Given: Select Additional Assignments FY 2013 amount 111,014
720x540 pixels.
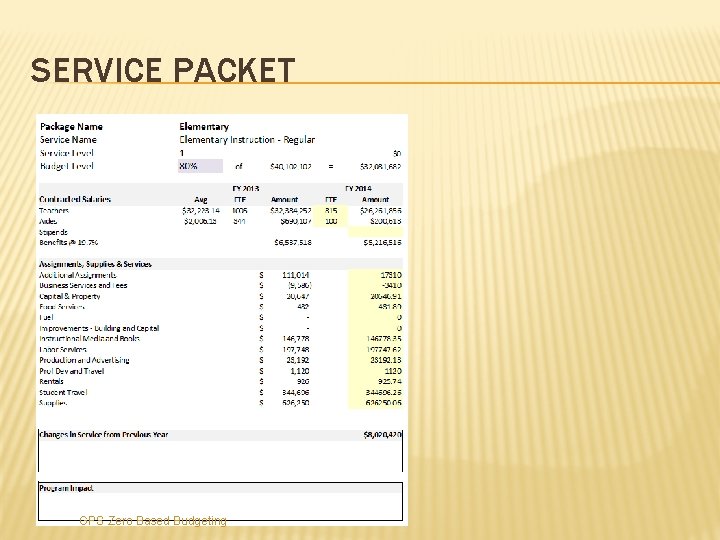Looking at the screenshot, I should [295, 275].
